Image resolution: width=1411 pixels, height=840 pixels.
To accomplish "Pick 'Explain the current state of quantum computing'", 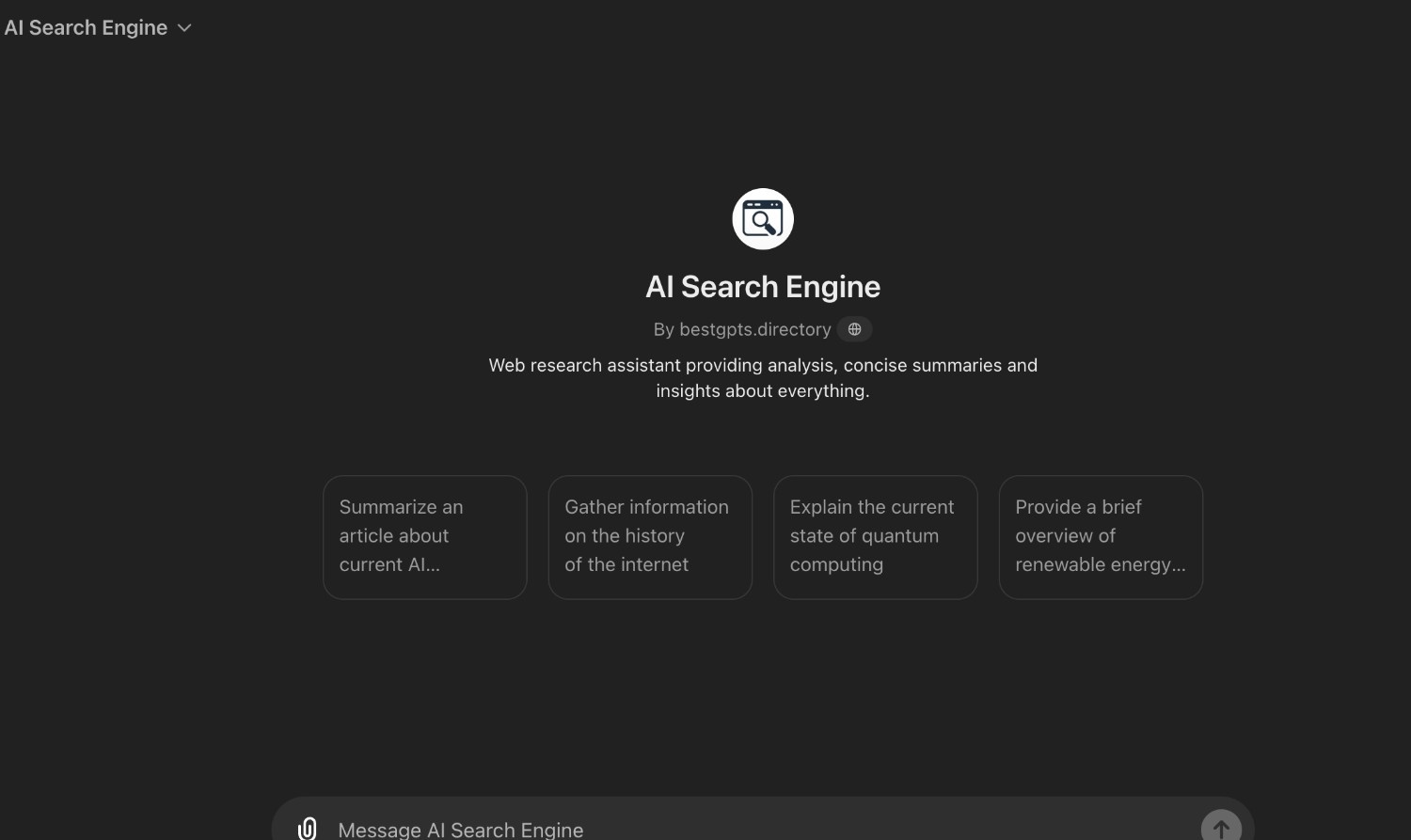I will pyautogui.click(x=876, y=537).
